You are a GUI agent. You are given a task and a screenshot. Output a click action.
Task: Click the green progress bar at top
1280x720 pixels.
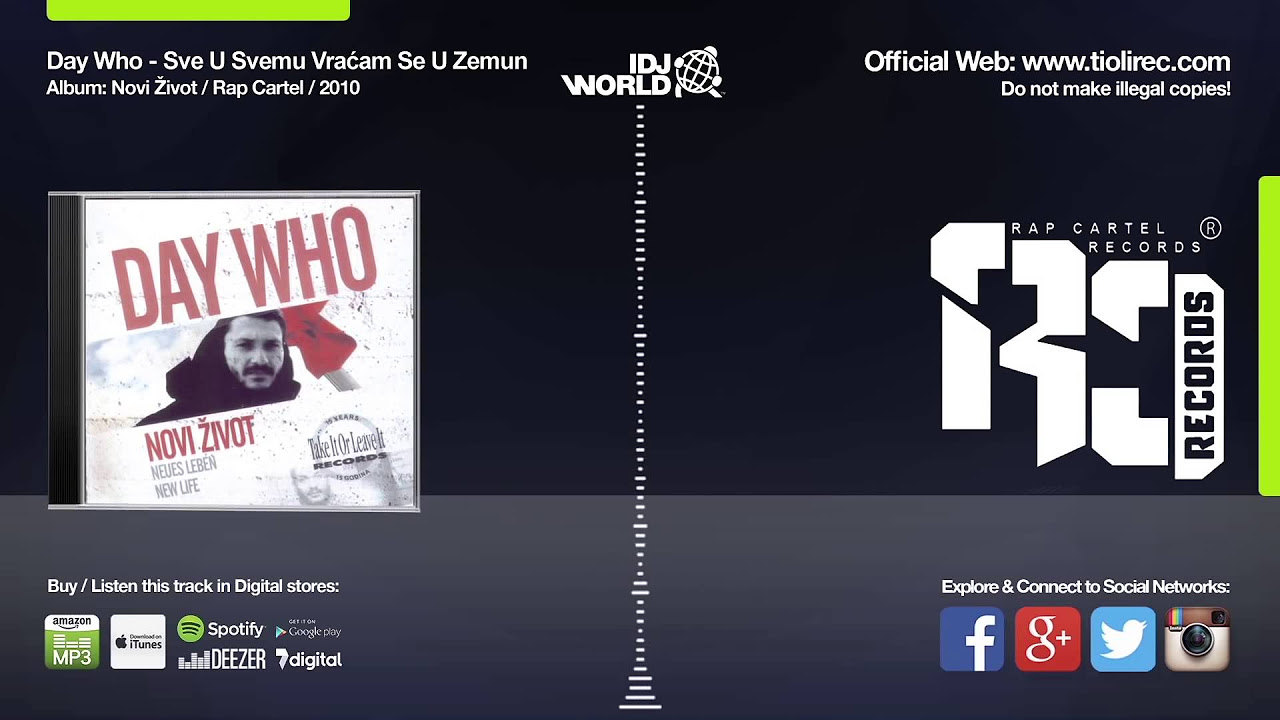(198, 10)
